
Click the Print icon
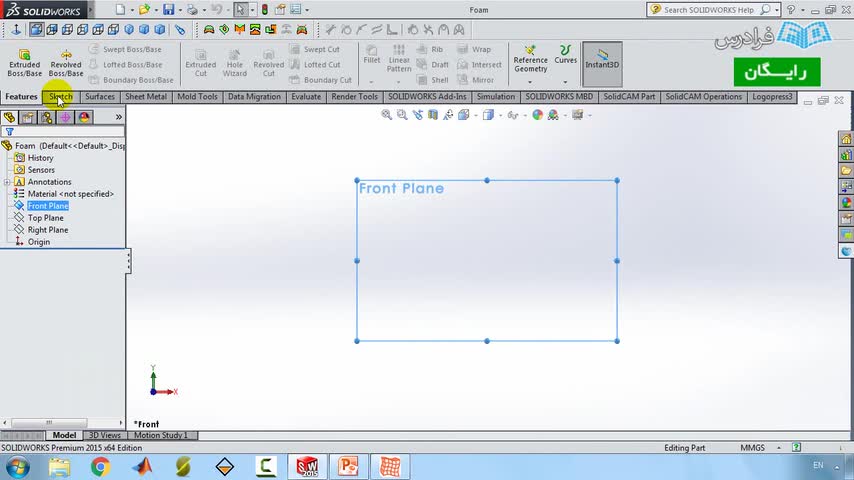point(192,10)
